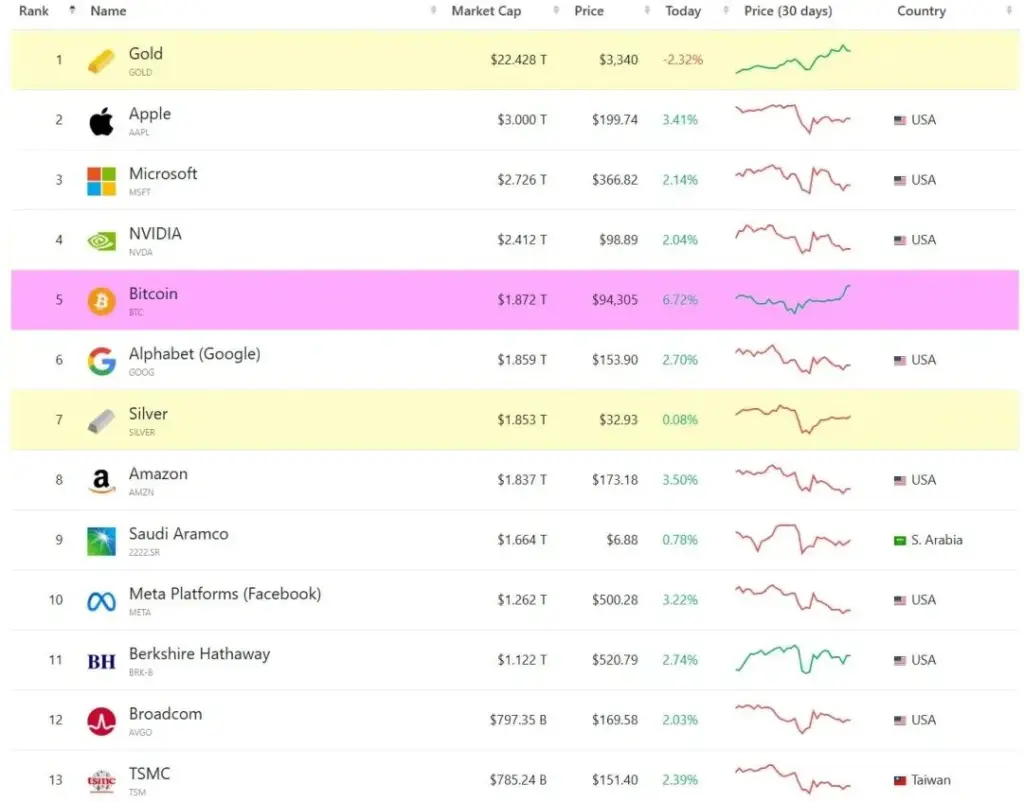Image resolution: width=1024 pixels, height=802 pixels.
Task: Select the Amazon smile logo
Action: coord(100,479)
